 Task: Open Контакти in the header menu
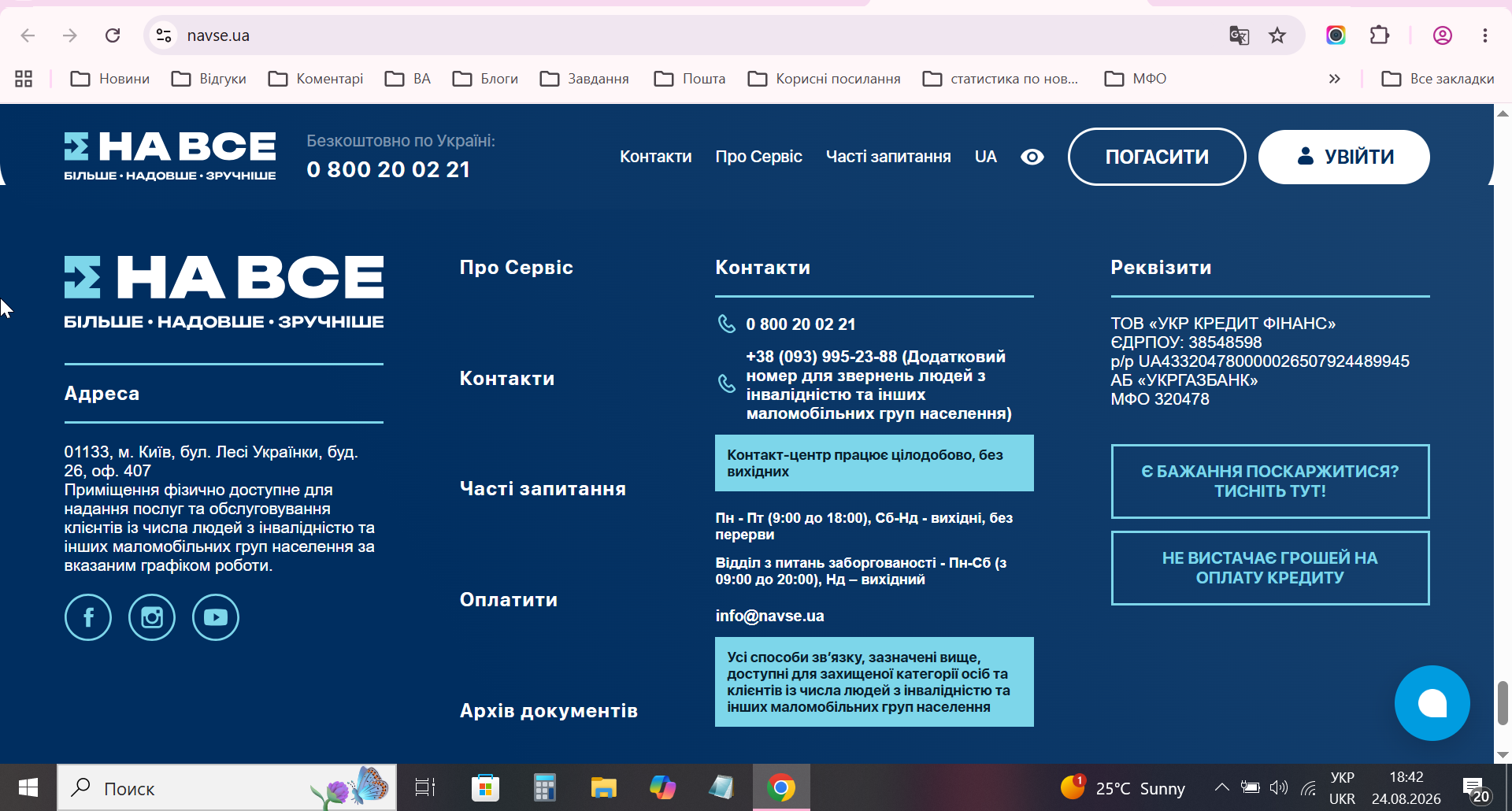tap(656, 157)
